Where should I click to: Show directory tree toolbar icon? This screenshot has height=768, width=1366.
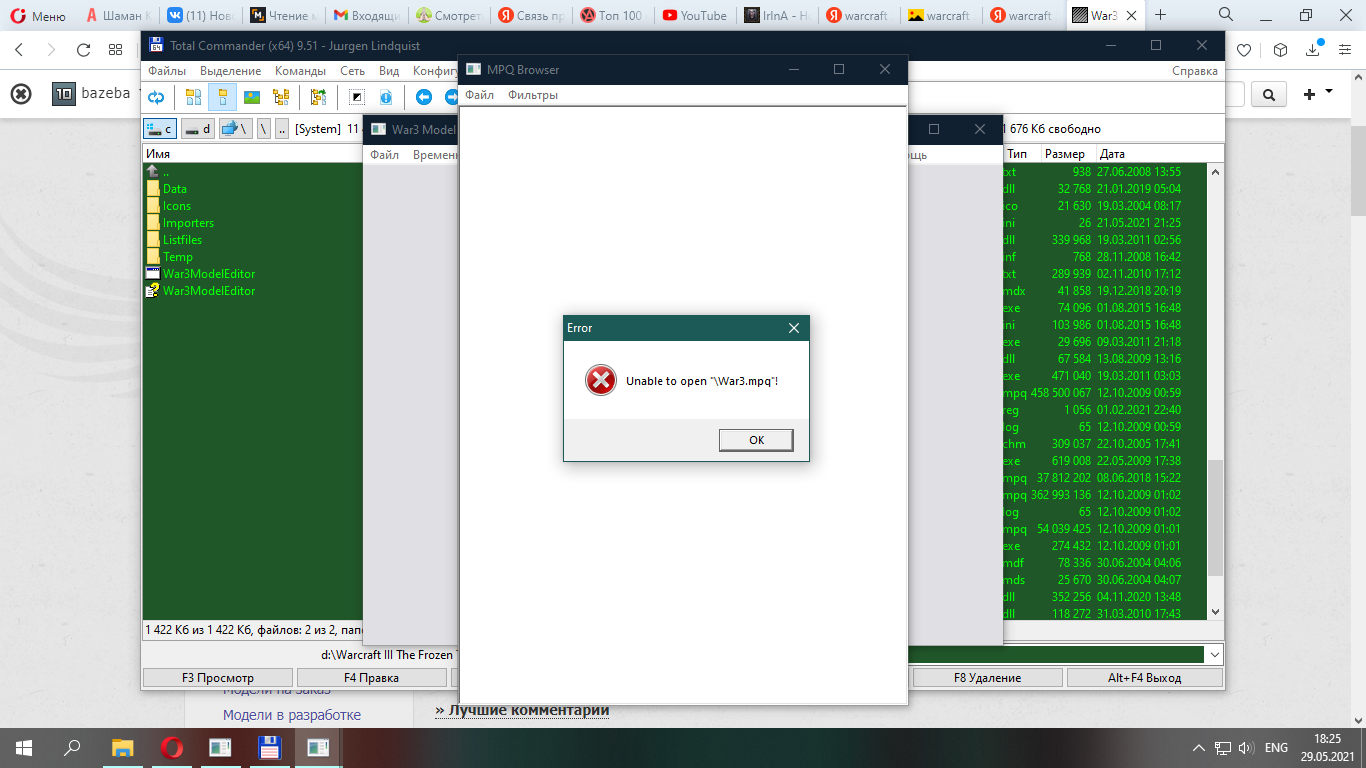tap(281, 97)
